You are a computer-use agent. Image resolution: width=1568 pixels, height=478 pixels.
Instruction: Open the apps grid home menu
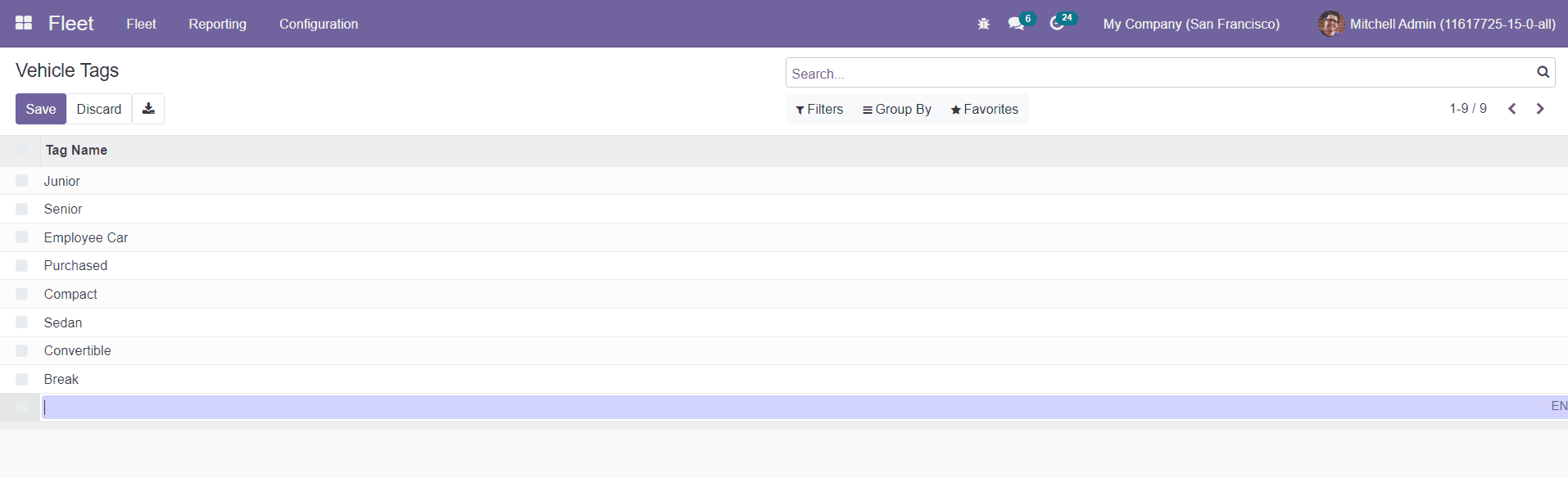[24, 23]
